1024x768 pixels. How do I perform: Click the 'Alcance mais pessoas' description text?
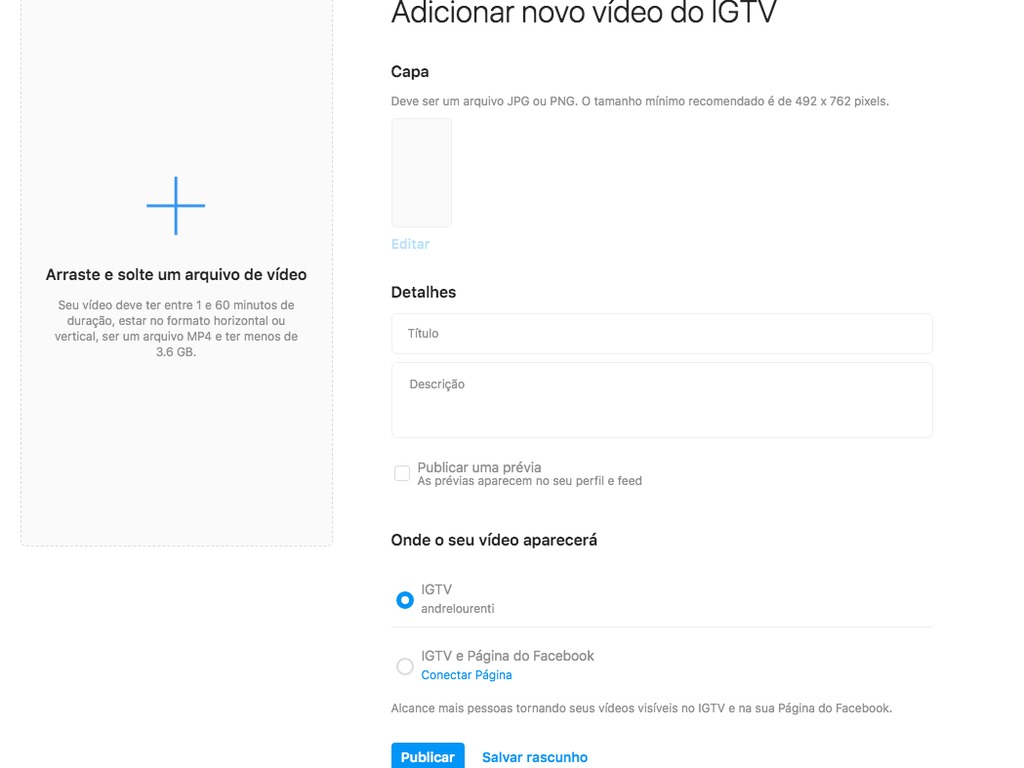641,708
